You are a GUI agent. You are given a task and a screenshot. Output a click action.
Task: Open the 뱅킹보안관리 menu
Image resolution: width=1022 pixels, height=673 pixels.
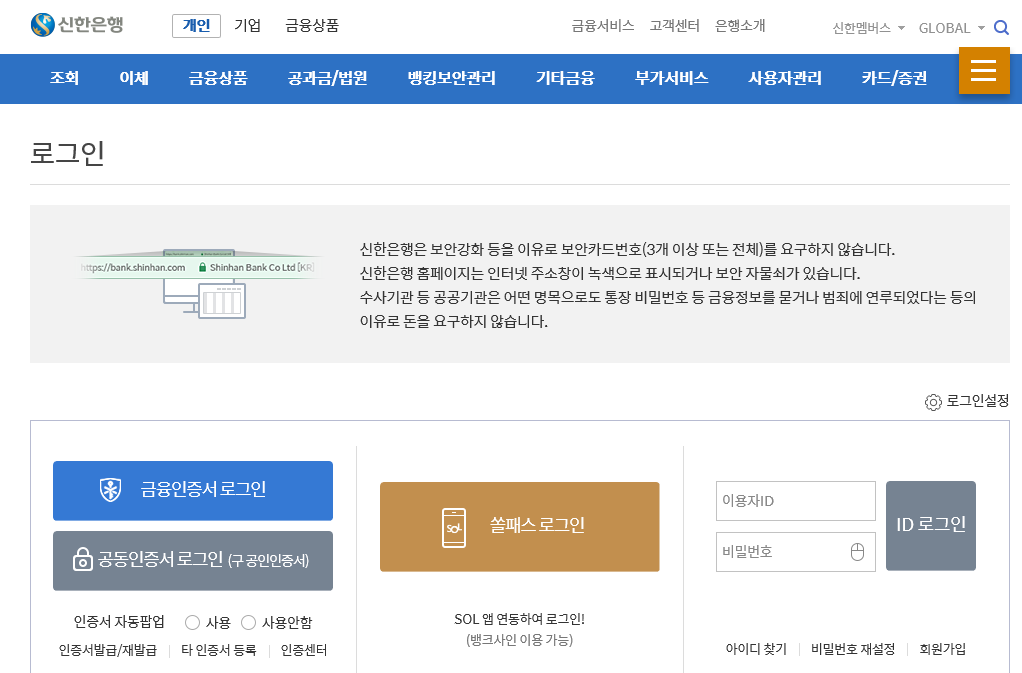coord(452,78)
